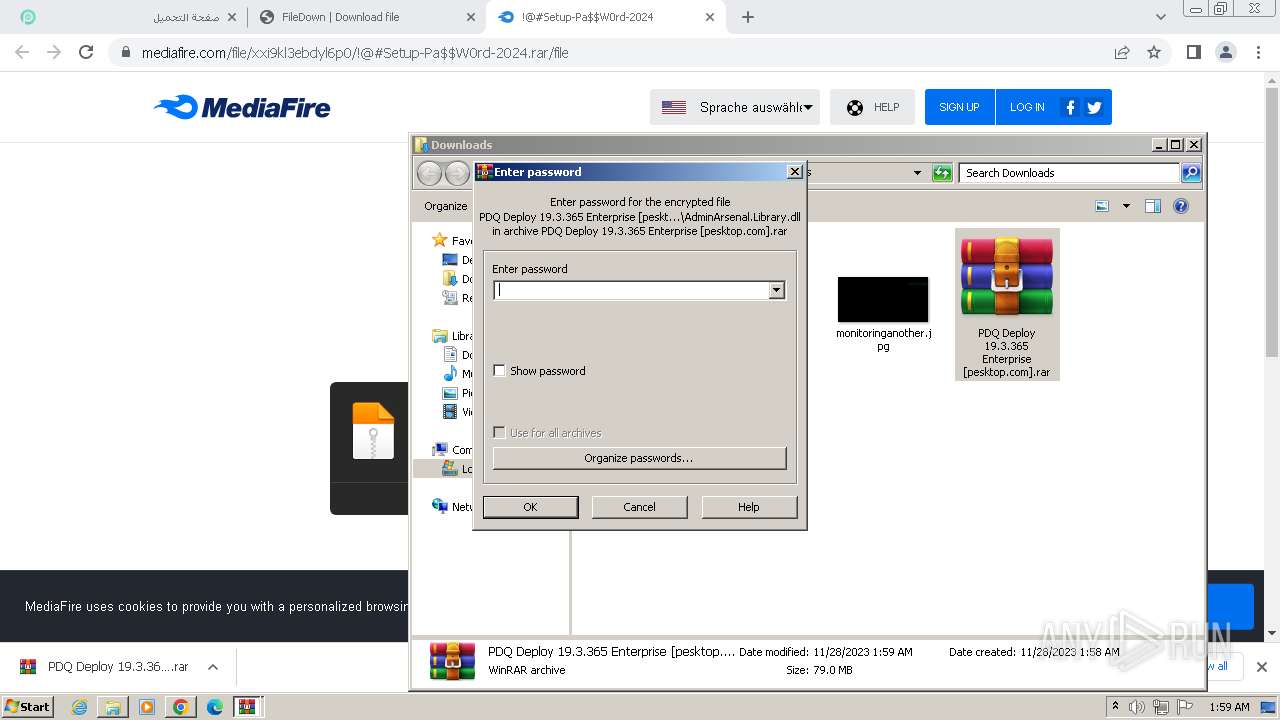The width and height of the screenshot is (1280, 720).
Task: Click the SIGN UP button
Action: [959, 107]
